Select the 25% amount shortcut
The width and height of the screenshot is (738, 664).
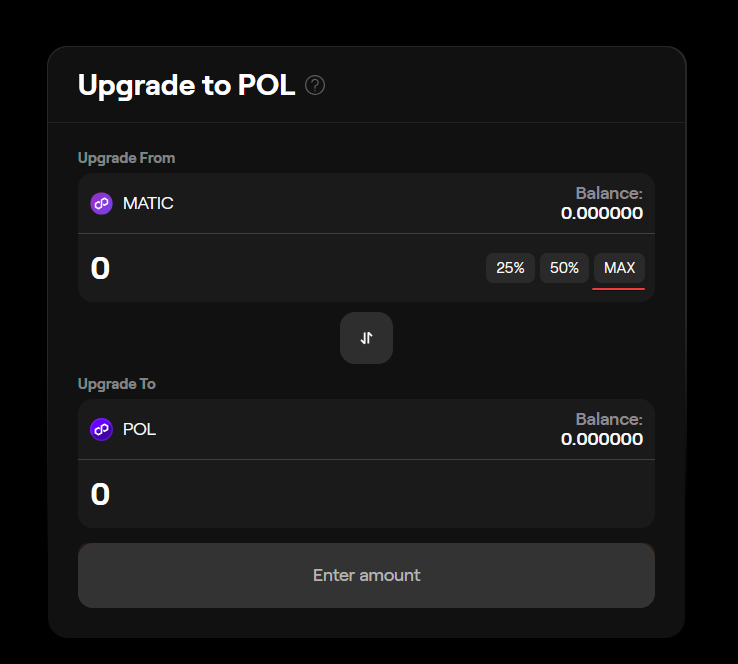510,268
